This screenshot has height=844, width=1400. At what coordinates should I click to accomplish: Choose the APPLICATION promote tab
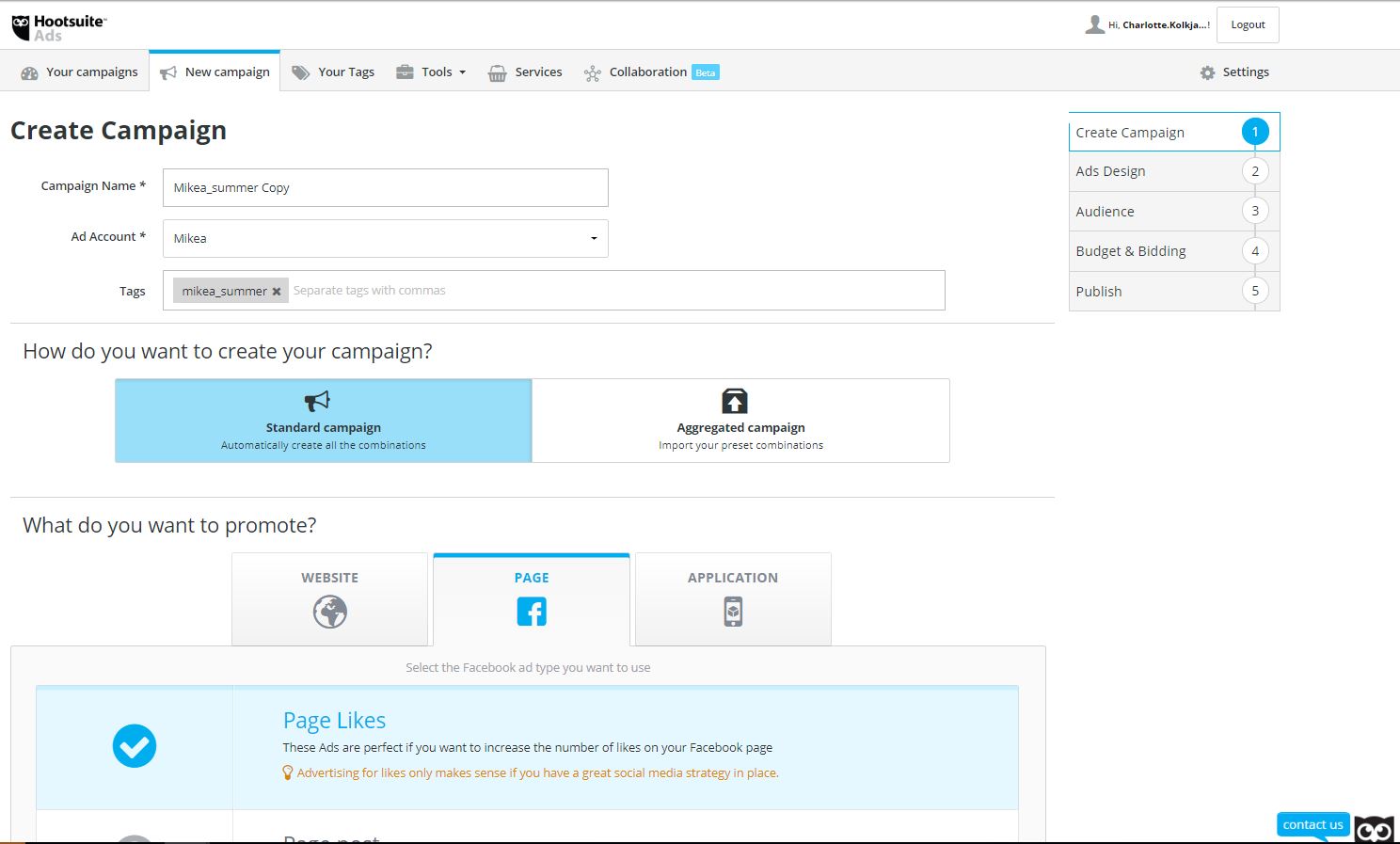[x=733, y=599]
